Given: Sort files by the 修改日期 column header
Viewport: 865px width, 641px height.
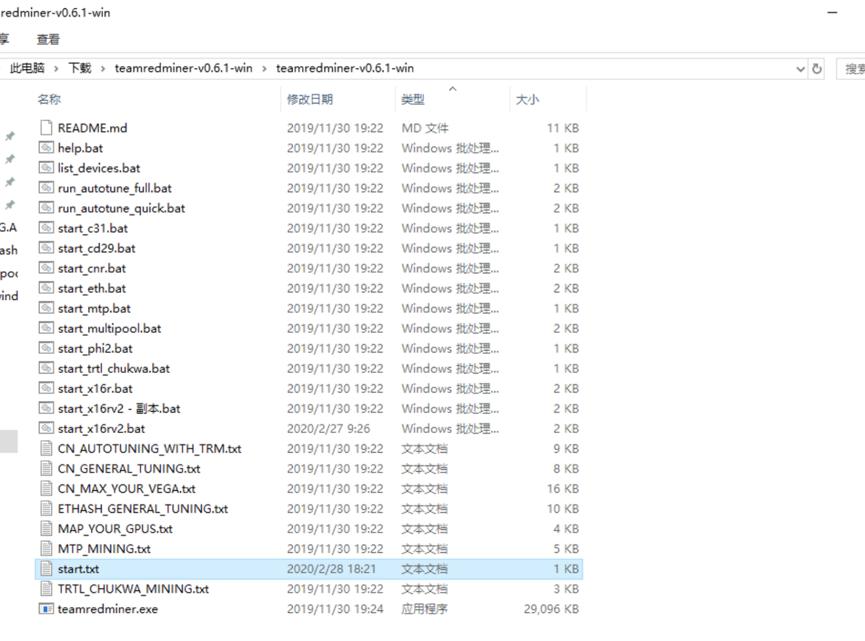Looking at the screenshot, I should tap(338, 99).
